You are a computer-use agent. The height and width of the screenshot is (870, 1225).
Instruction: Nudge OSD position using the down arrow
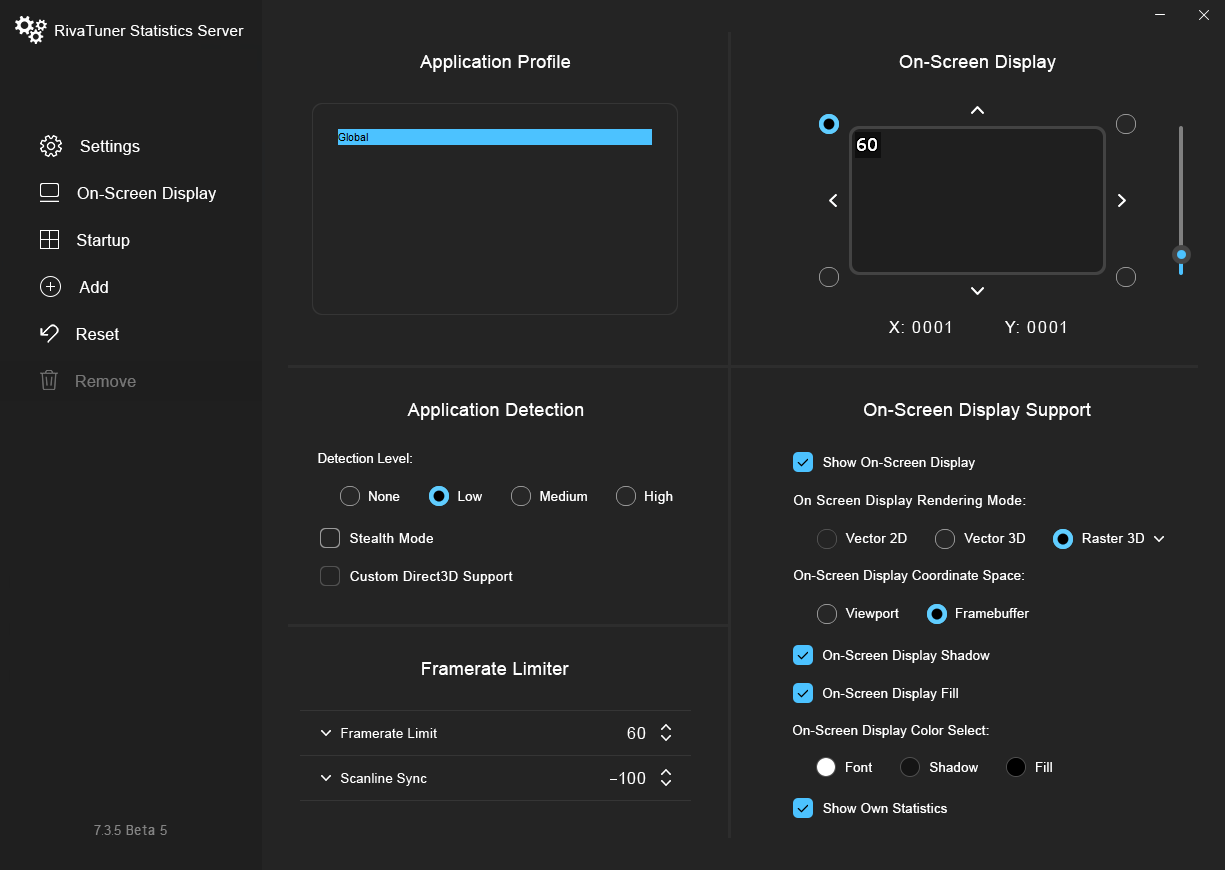tap(977, 291)
